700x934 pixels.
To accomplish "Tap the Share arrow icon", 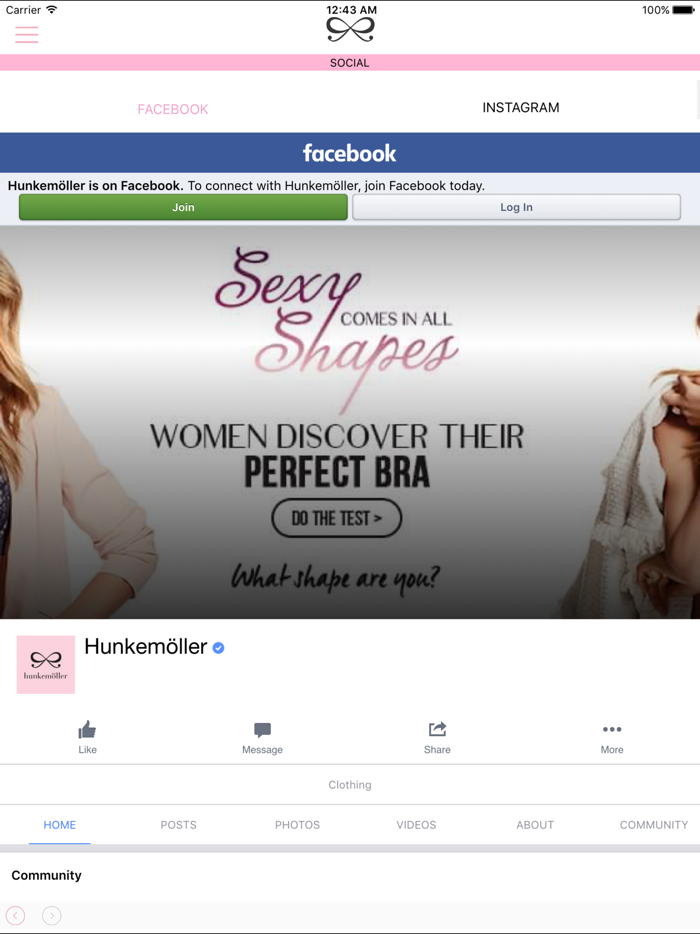I will (437, 731).
